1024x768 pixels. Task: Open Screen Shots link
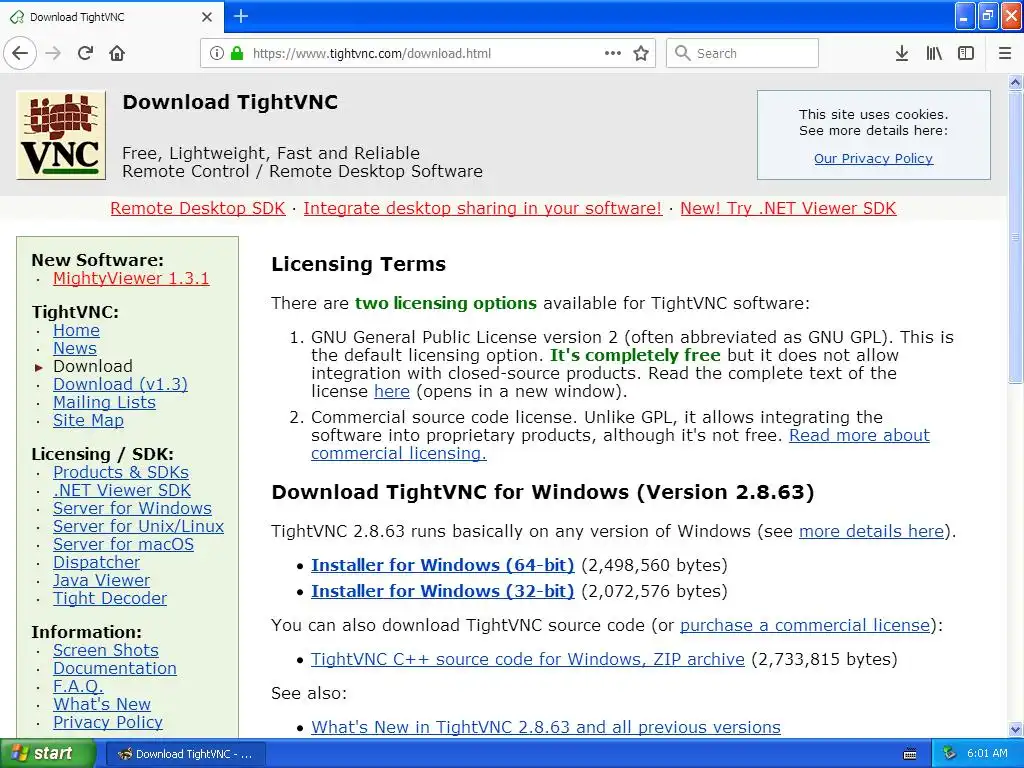coord(106,650)
